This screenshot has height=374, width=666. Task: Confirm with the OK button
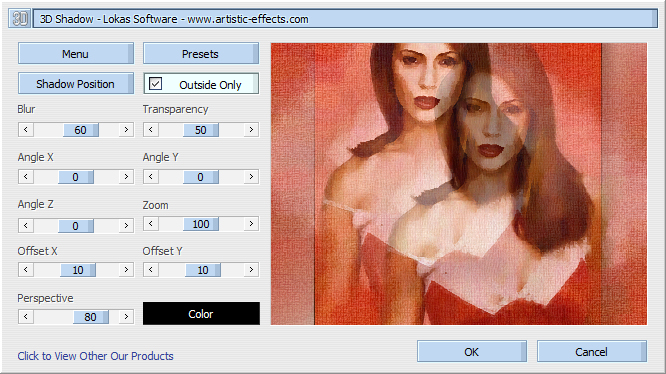click(472, 352)
